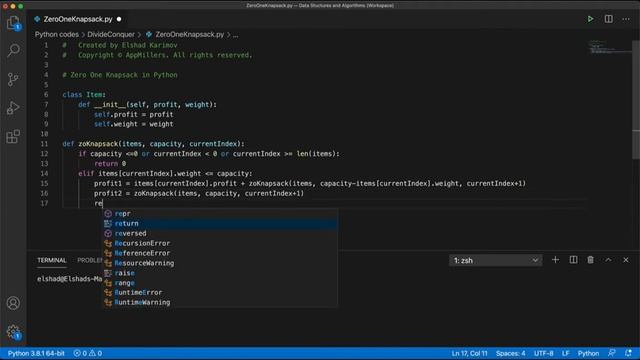Click the editor vertical scrollbar
Screen dimensions: 640x360
click(636, 100)
